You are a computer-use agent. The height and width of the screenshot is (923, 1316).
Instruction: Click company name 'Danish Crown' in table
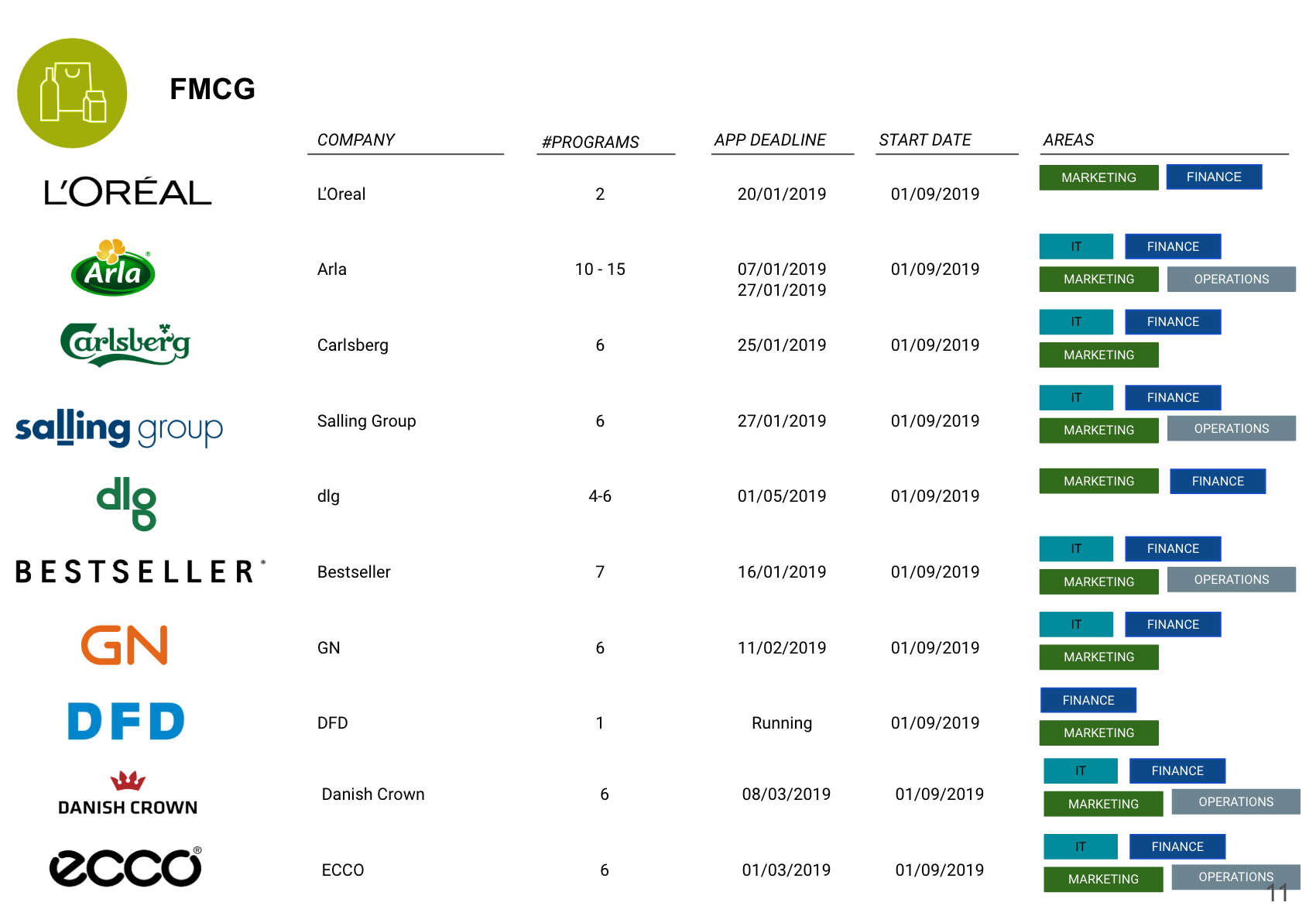point(373,794)
